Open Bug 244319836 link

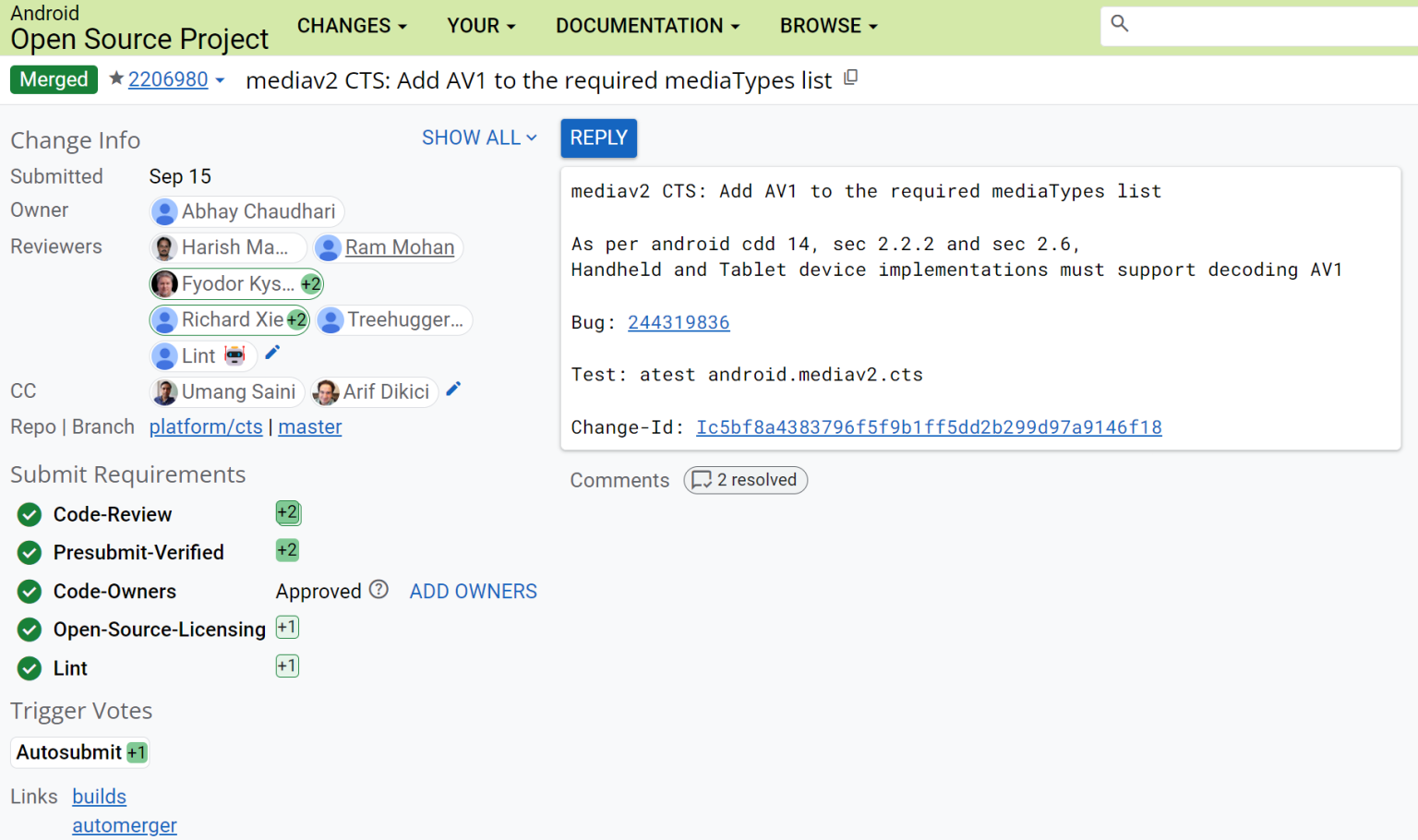coord(679,322)
